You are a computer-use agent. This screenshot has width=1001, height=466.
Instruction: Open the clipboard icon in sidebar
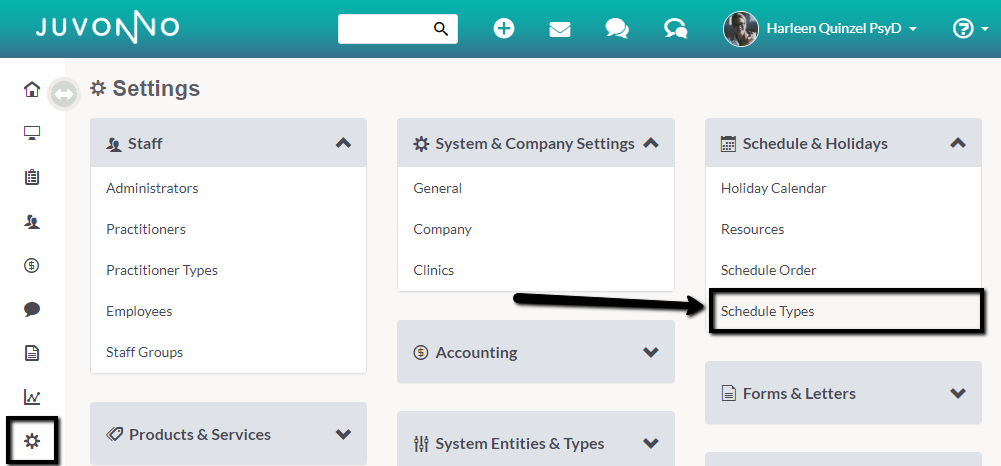click(x=32, y=177)
